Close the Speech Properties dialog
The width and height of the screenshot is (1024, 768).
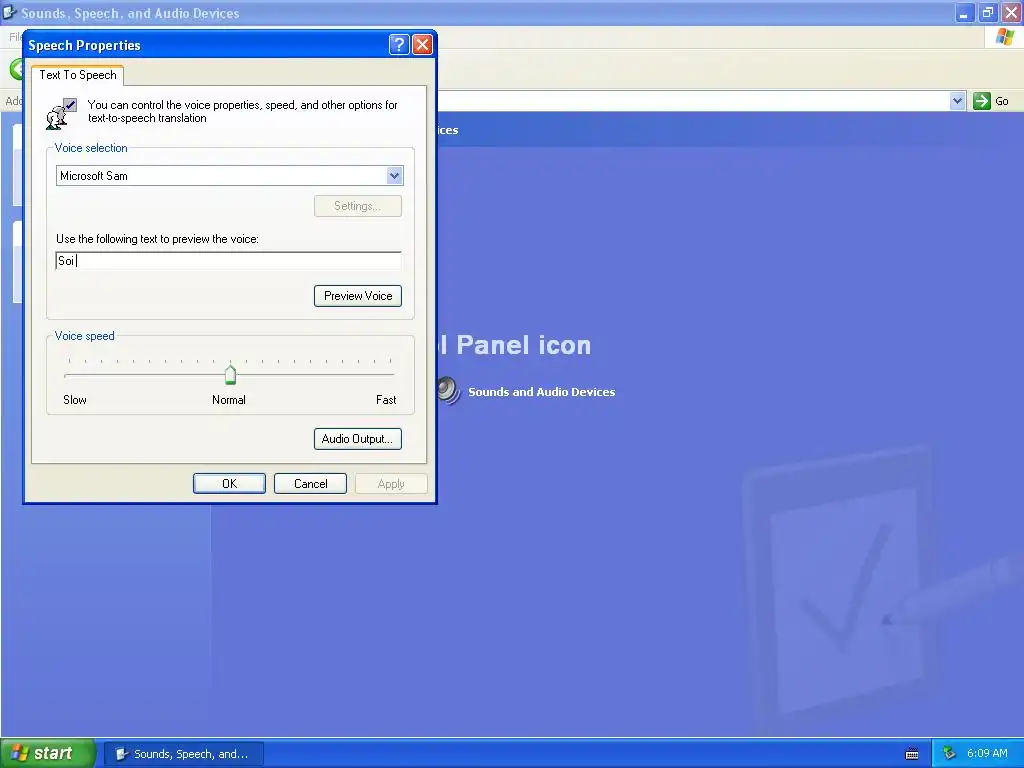423,44
